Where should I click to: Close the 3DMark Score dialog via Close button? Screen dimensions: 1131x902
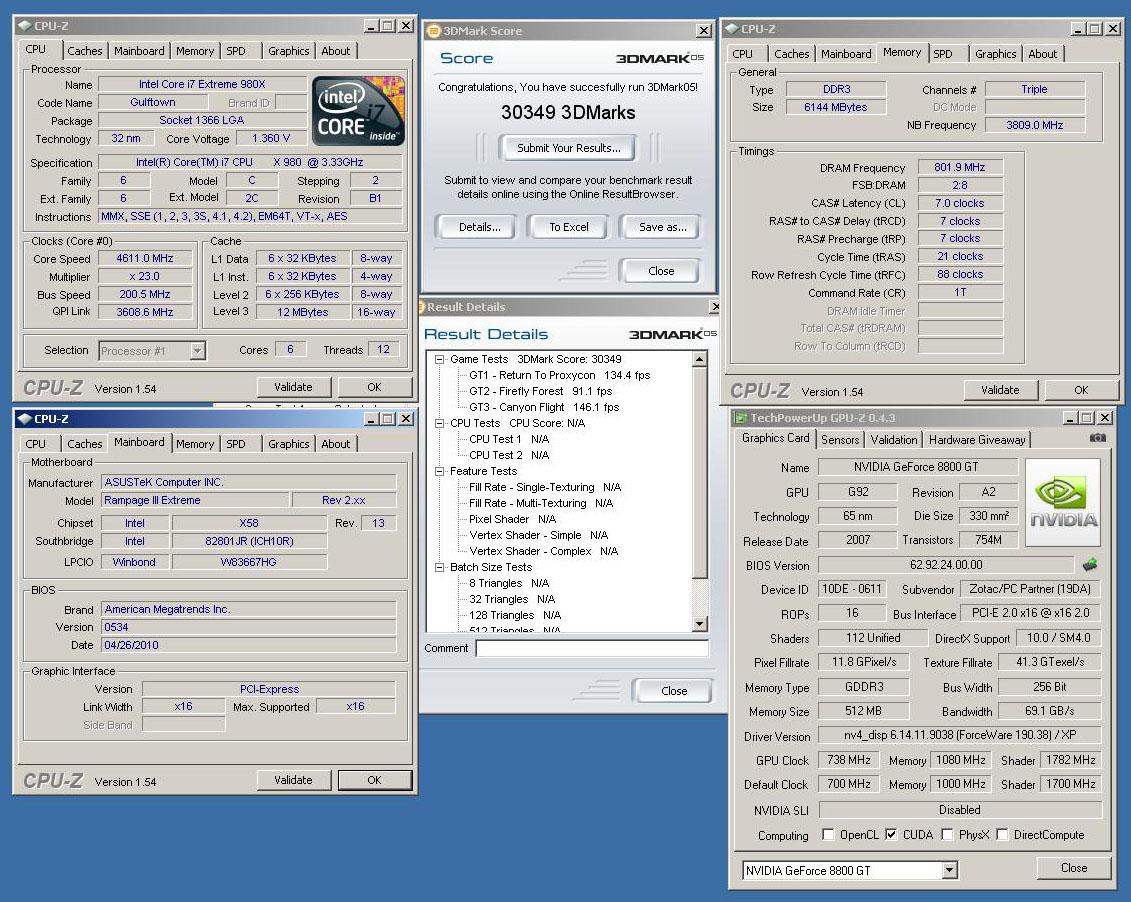(x=661, y=271)
